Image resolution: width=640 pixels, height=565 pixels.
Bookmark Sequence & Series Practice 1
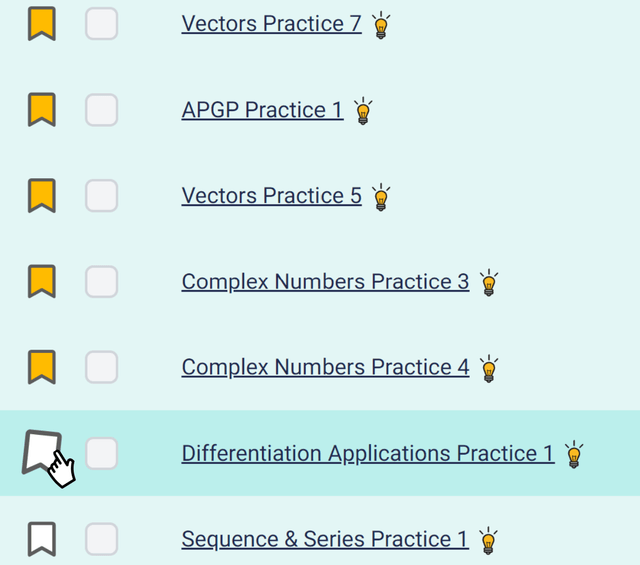[x=41, y=540]
